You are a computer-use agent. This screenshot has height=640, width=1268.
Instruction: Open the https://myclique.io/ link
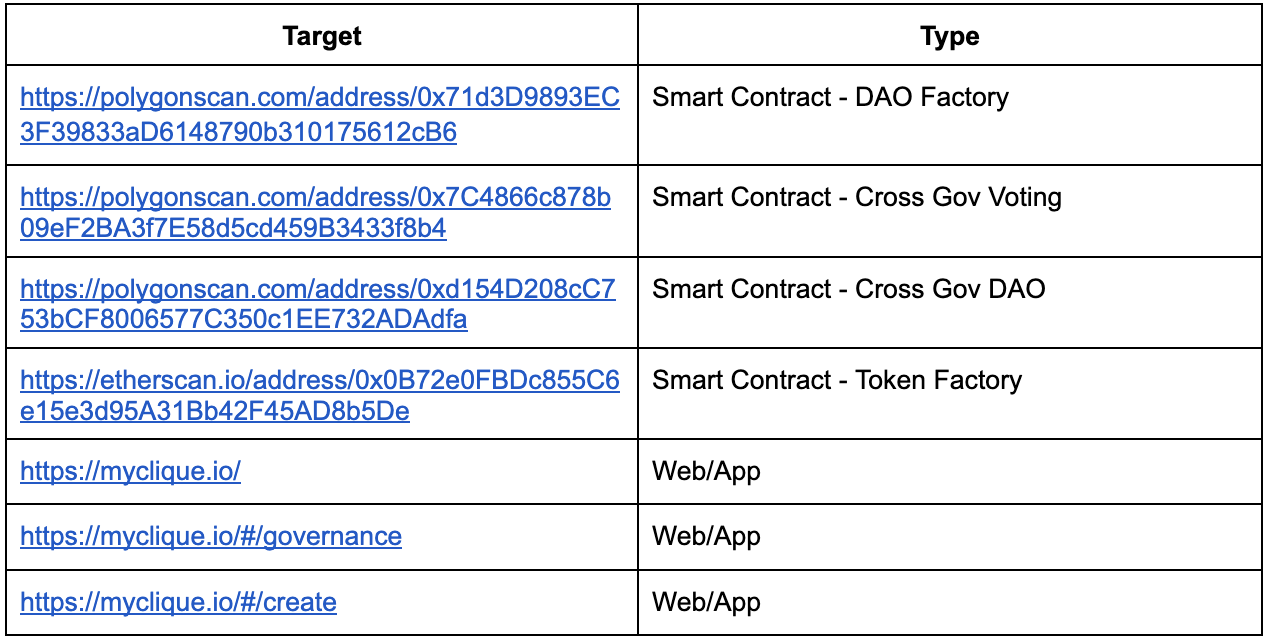130,472
